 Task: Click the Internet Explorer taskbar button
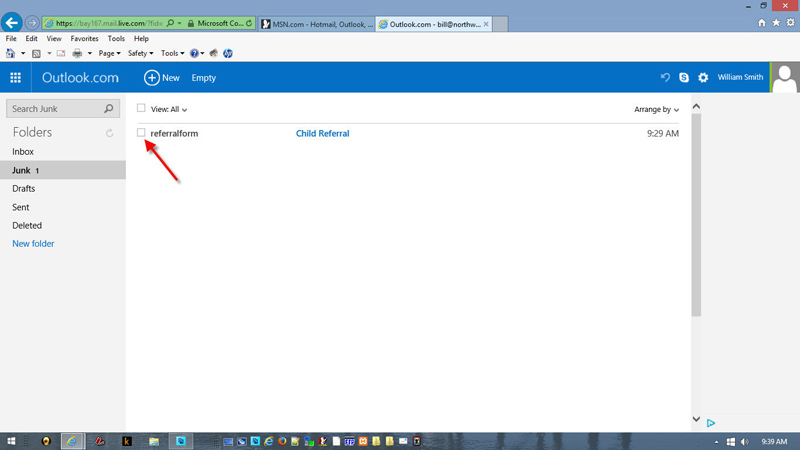[x=71, y=441]
